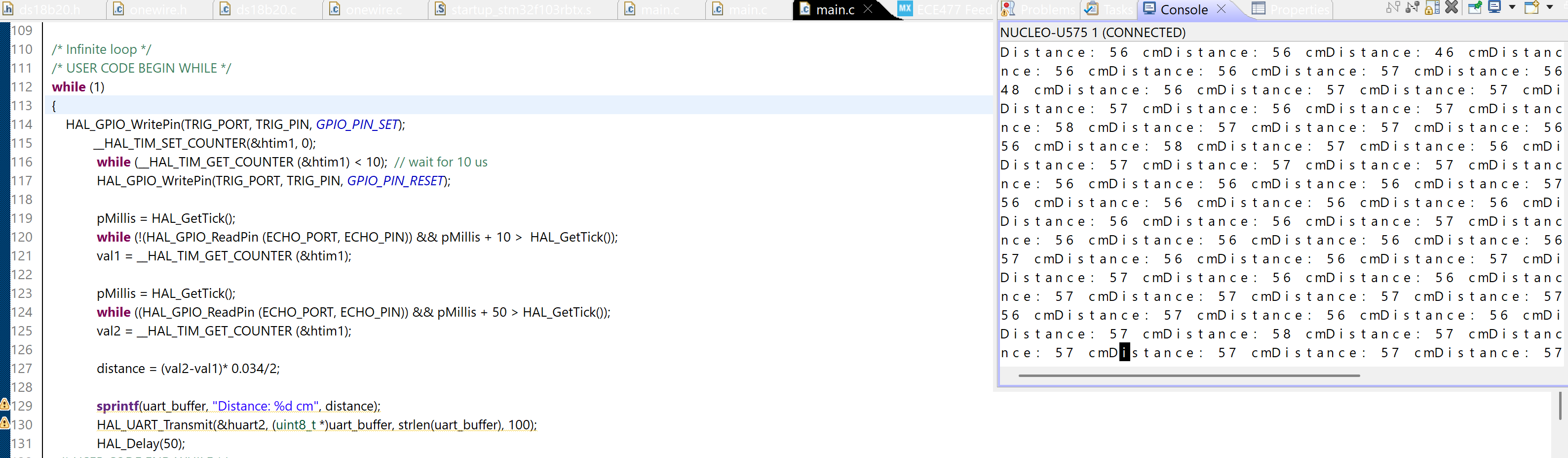This screenshot has height=458, width=1568.
Task: Click the gray X remove console icon
Action: click(1452, 8)
